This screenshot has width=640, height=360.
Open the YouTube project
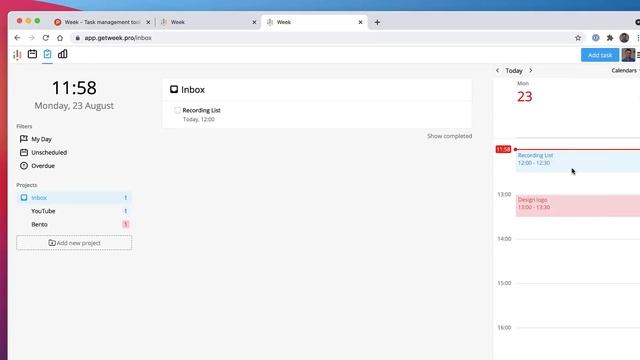pyautogui.click(x=74, y=211)
